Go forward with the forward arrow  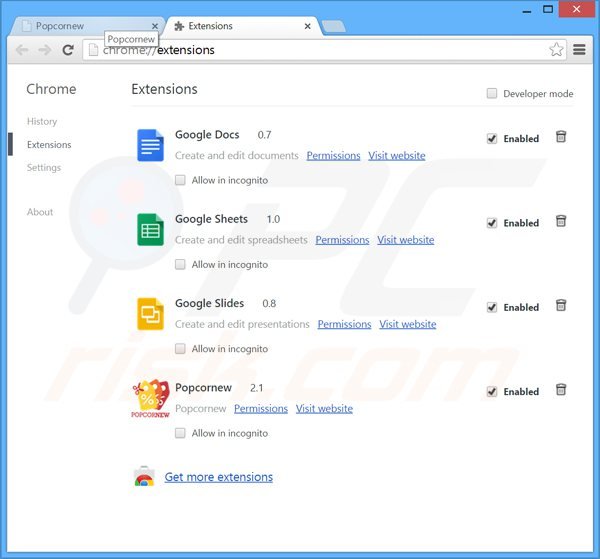pyautogui.click(x=45, y=50)
